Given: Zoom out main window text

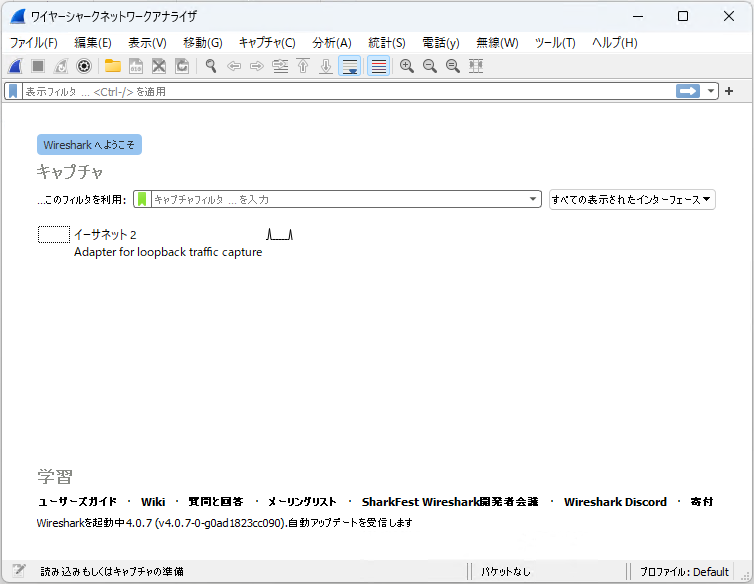Looking at the screenshot, I should click(x=430, y=66).
